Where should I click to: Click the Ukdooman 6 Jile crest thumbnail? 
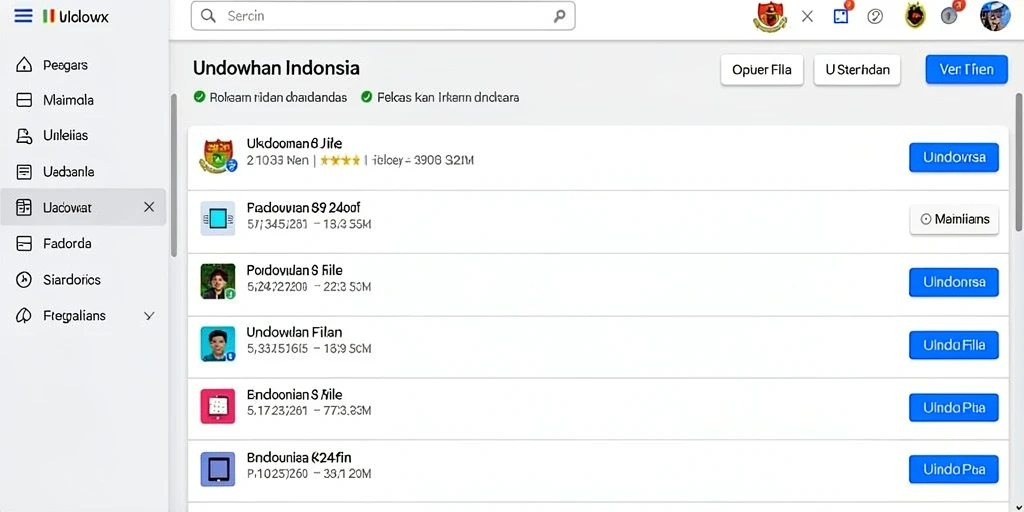pyautogui.click(x=218, y=156)
